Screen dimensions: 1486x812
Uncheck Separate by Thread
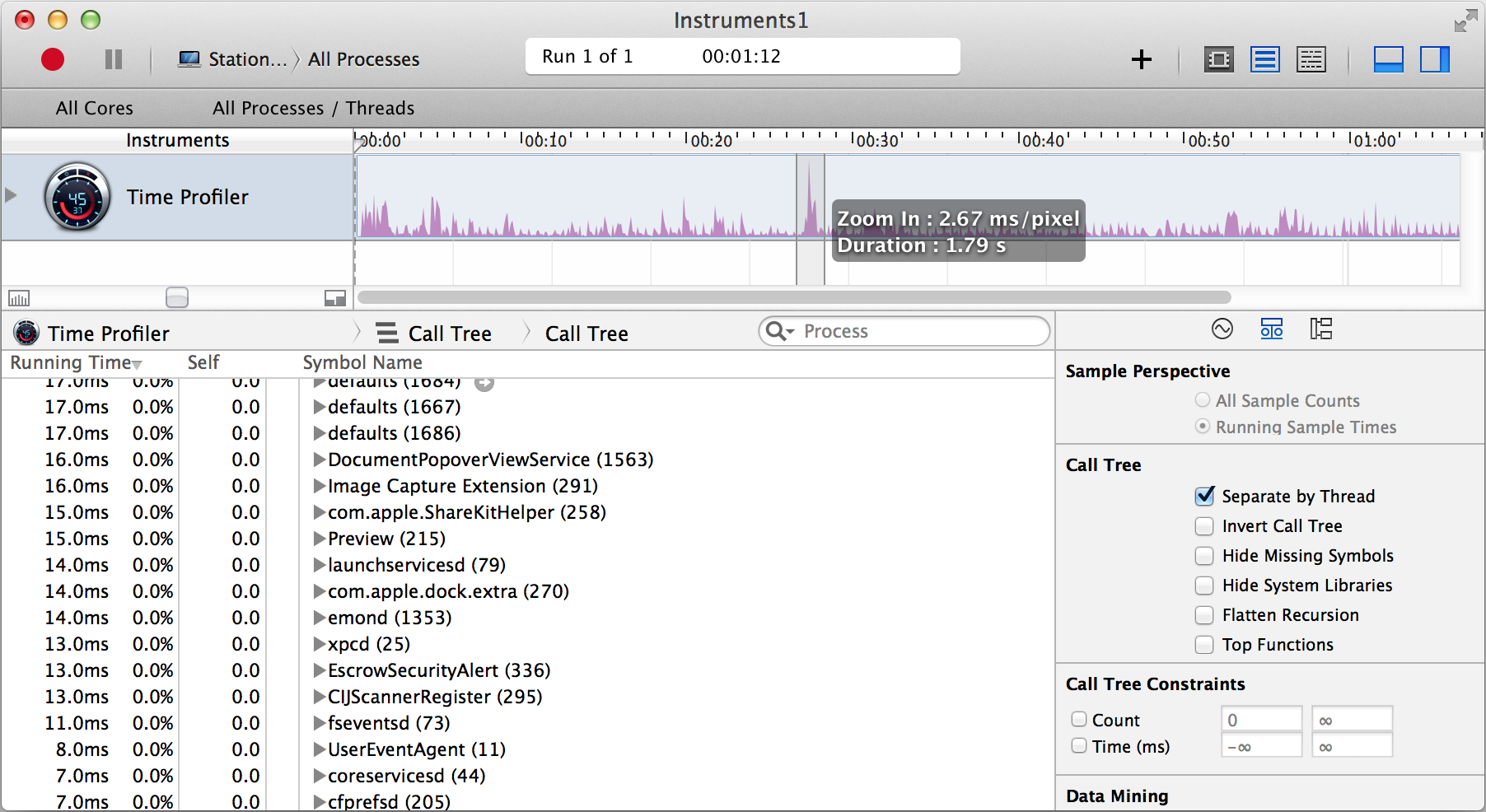click(x=1204, y=496)
